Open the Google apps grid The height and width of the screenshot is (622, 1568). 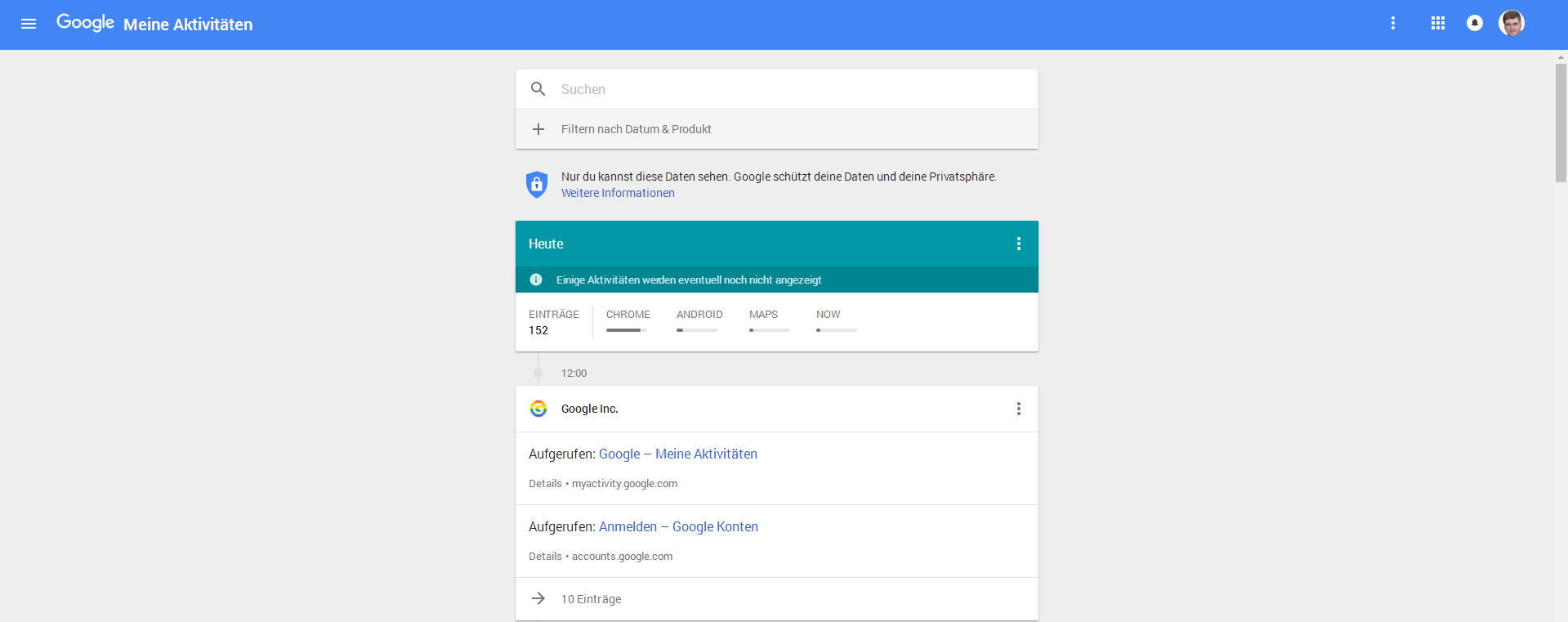[x=1438, y=24]
